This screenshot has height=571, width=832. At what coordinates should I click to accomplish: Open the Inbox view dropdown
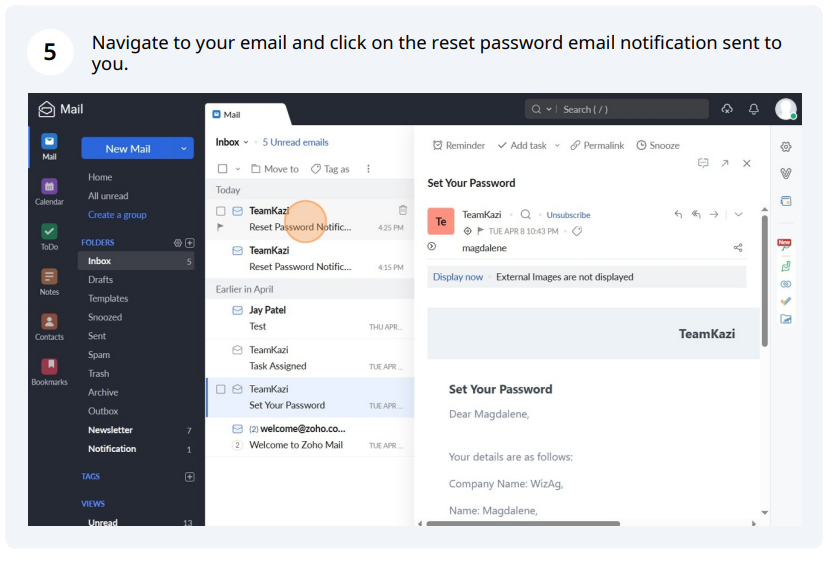click(x=246, y=142)
